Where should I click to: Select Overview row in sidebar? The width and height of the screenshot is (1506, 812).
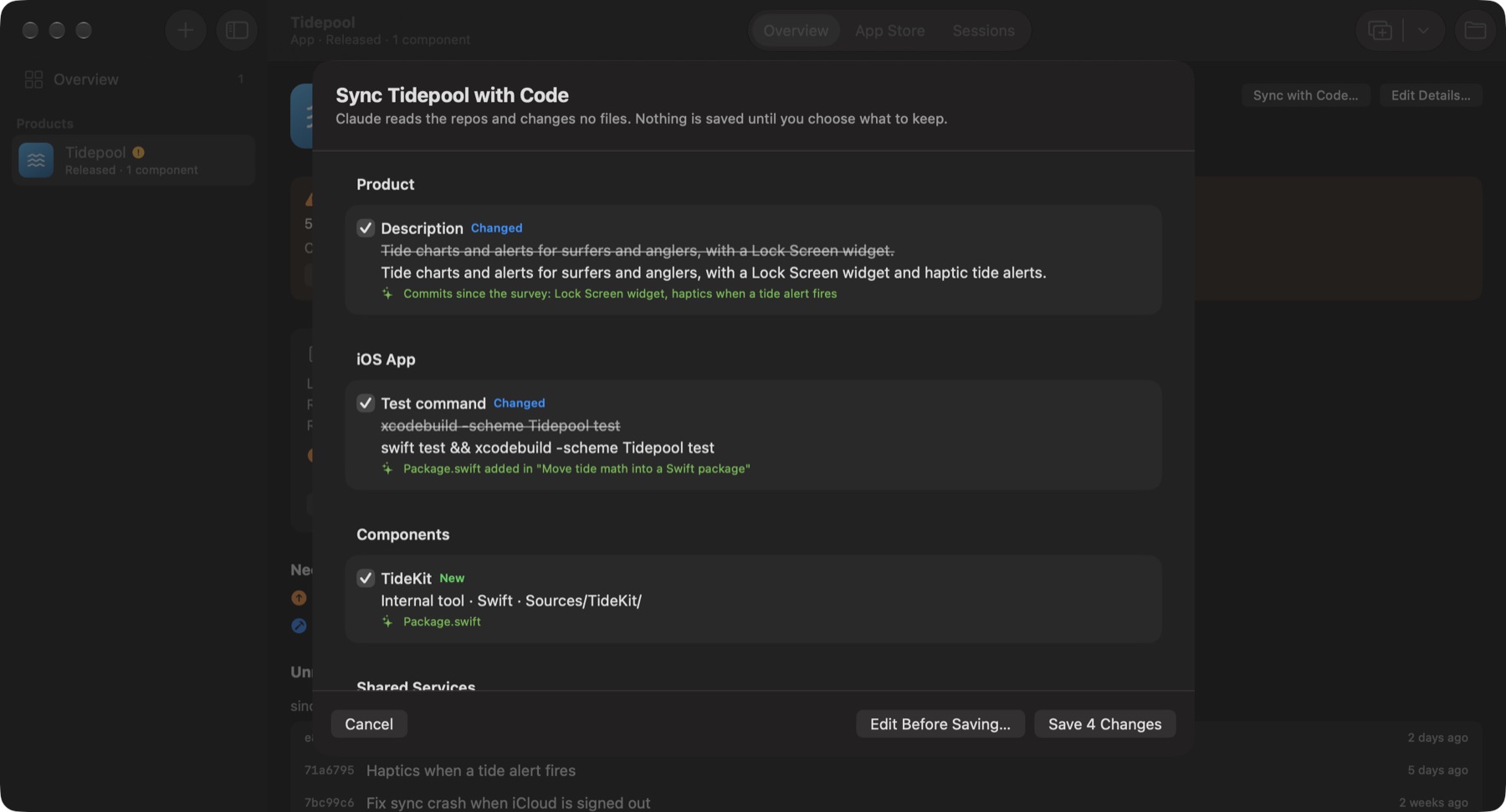click(x=134, y=79)
